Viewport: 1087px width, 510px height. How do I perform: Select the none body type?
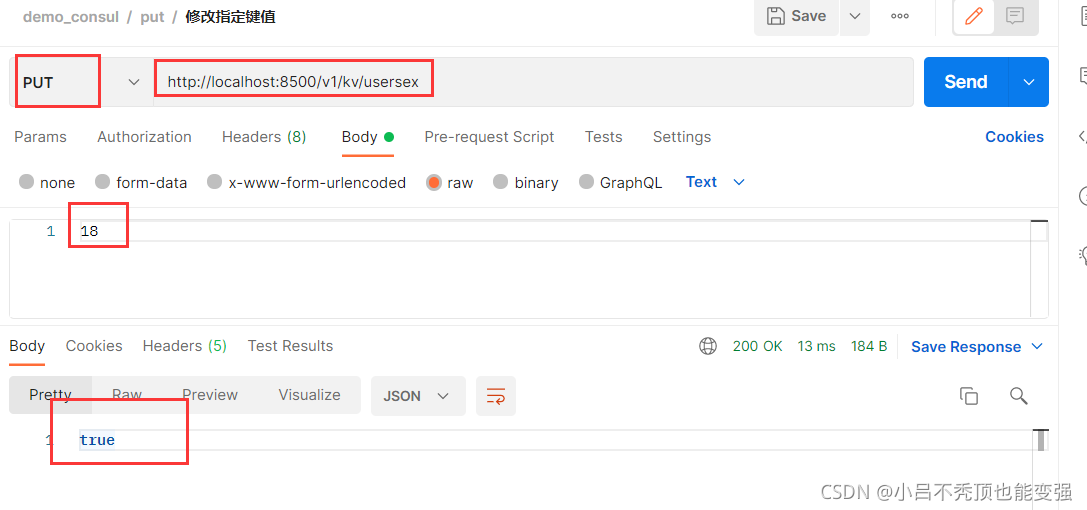(47, 182)
